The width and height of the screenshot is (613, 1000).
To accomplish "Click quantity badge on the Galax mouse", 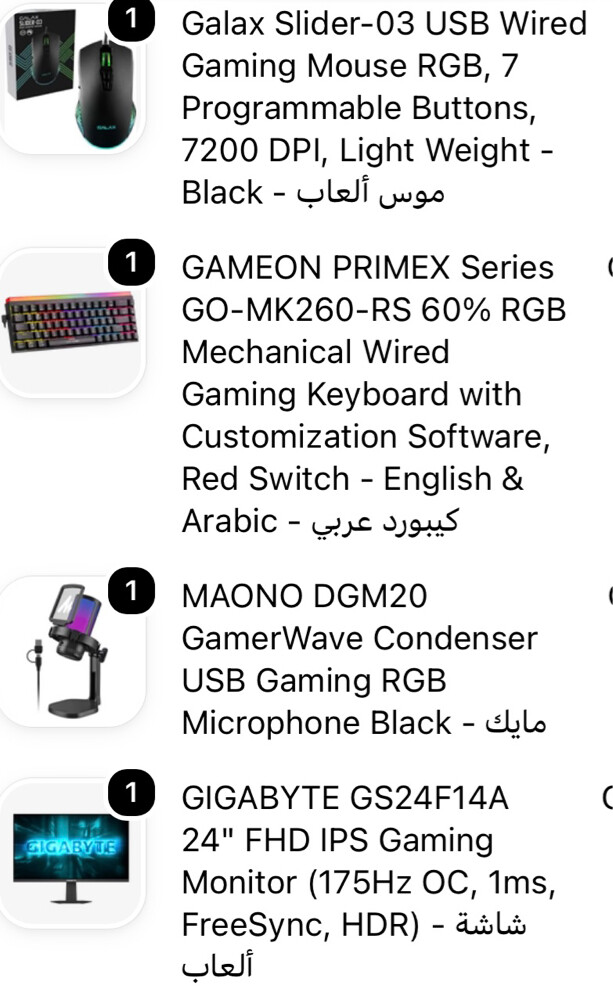I will click(131, 18).
